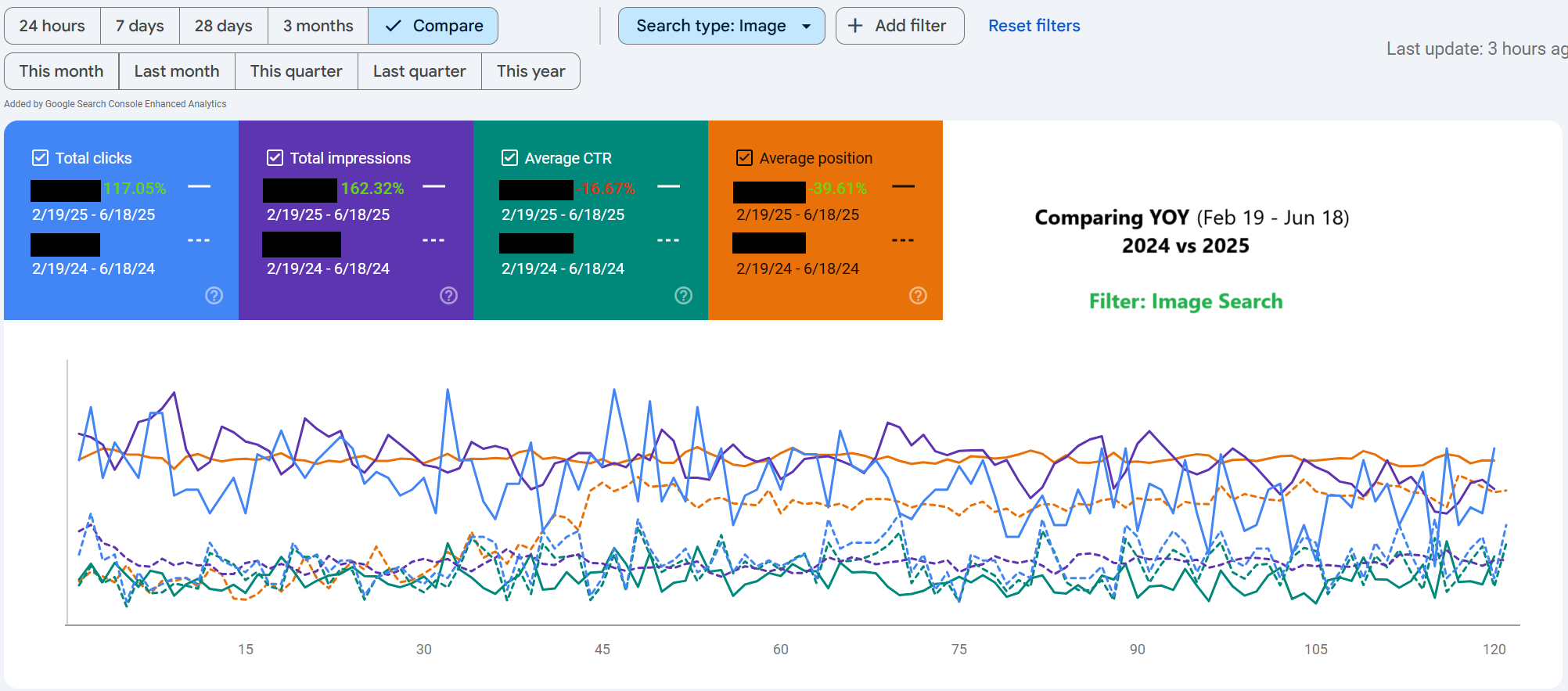The width and height of the screenshot is (1568, 691).
Task: Uncheck the Total clicks checkbox
Action: (41, 158)
